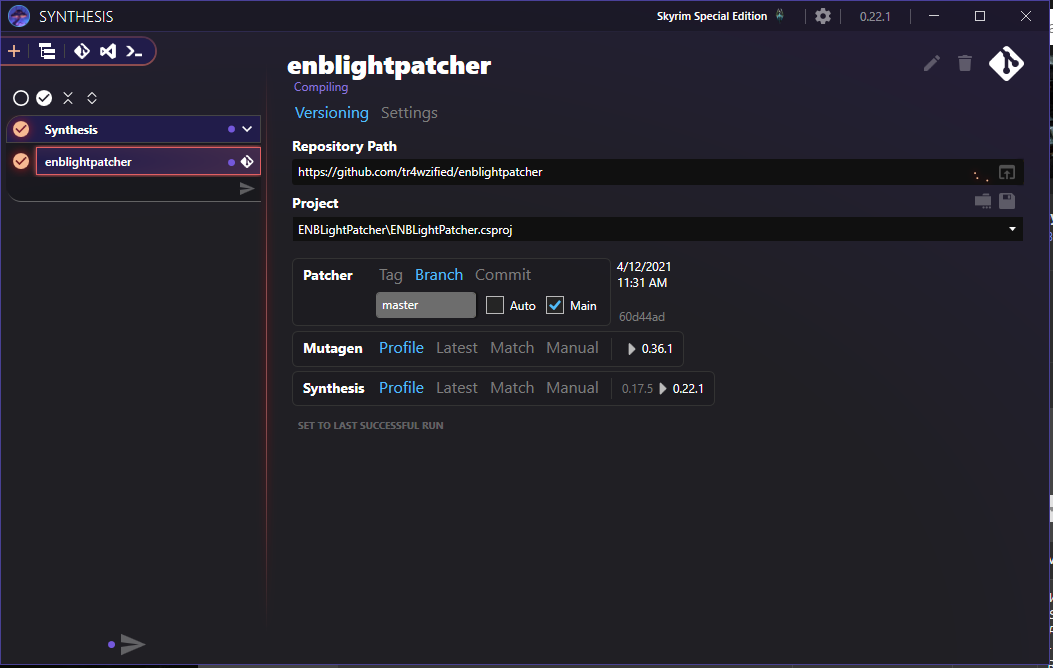Select Latest for Synthesis versioning

click(x=457, y=388)
